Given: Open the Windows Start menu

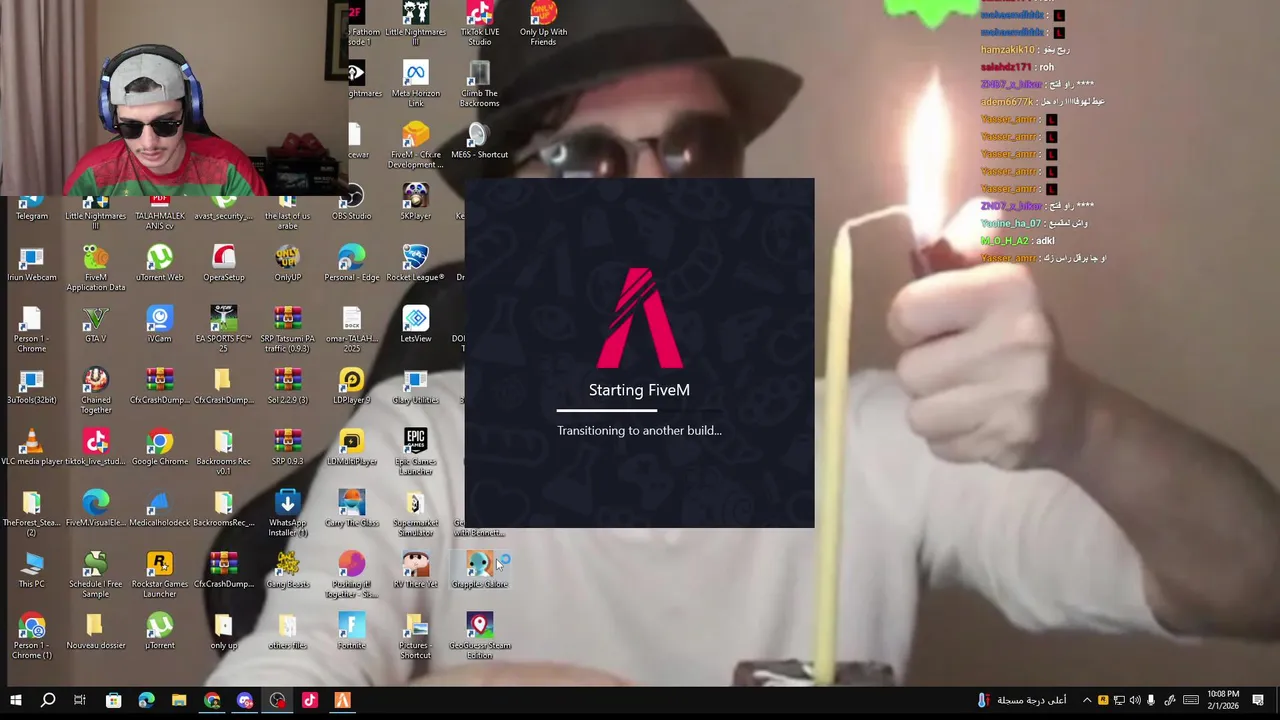Looking at the screenshot, I should tap(16, 701).
